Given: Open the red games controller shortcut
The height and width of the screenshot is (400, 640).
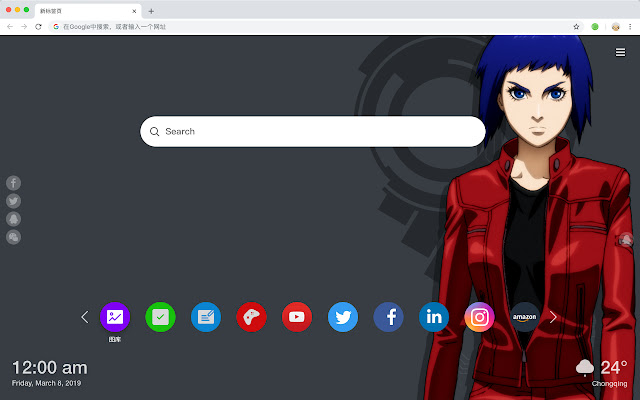Looking at the screenshot, I should coord(251,317).
